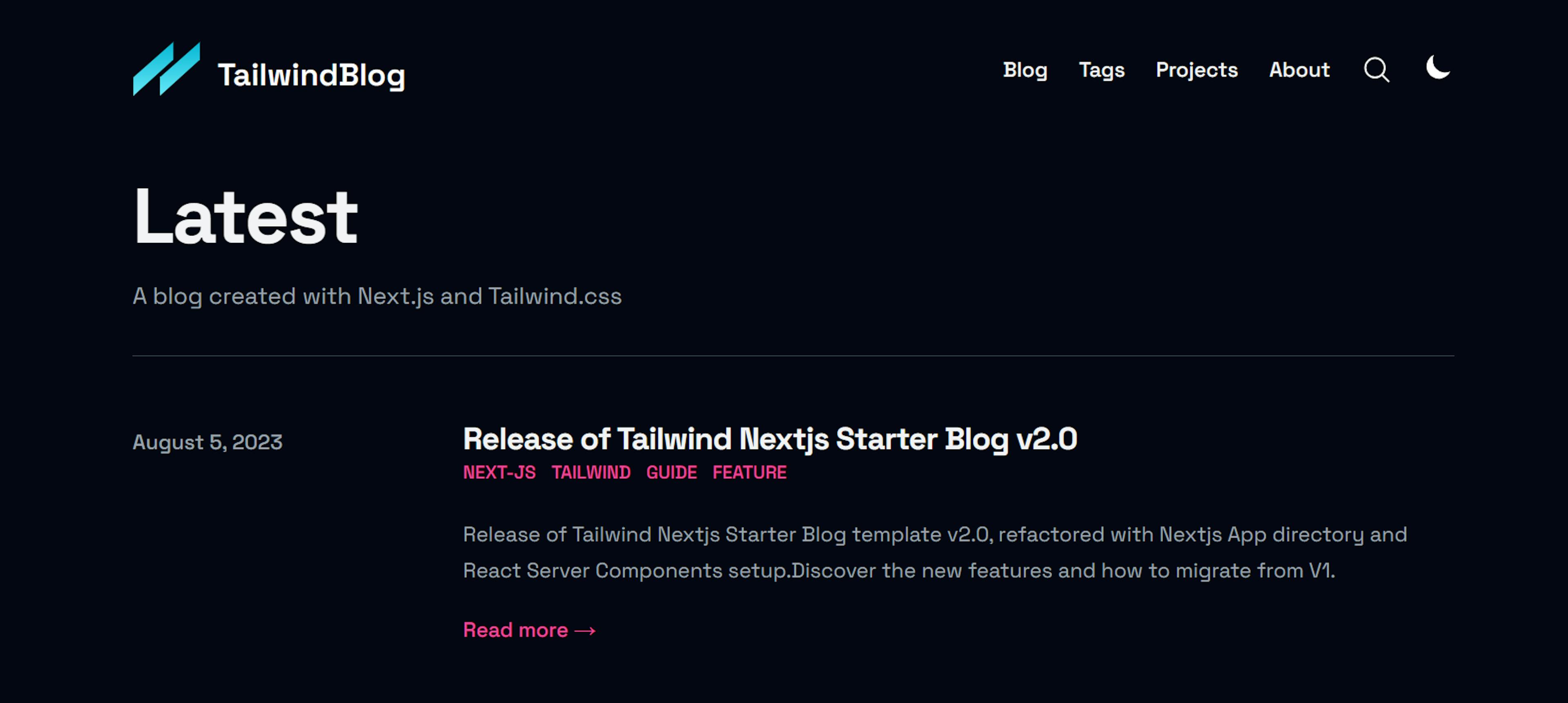This screenshot has width=1568, height=703.
Task: Click the Projects navigation item
Action: [1196, 70]
